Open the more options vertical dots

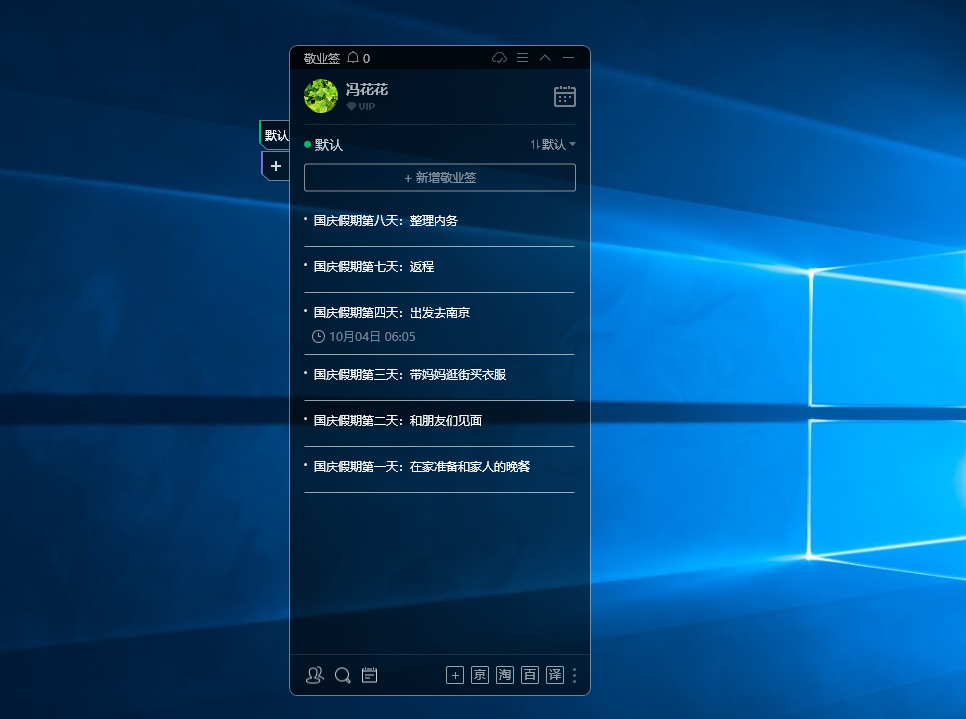575,675
